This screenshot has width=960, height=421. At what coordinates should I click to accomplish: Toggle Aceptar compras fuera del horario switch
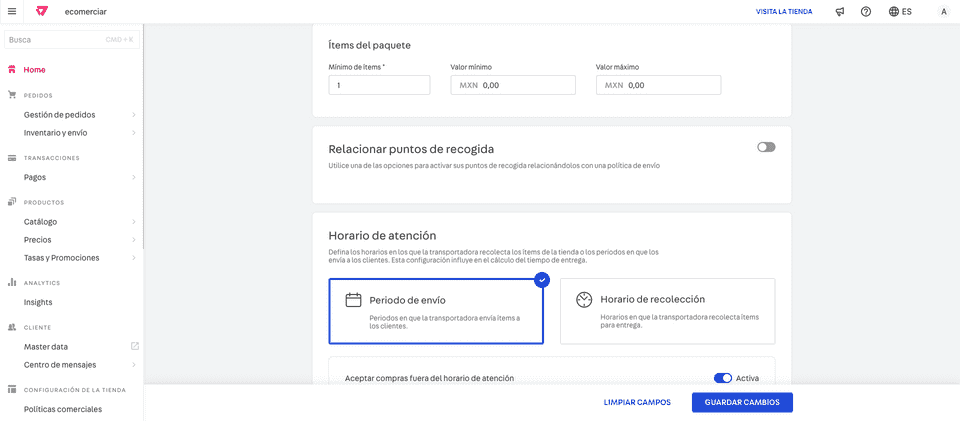tap(723, 378)
